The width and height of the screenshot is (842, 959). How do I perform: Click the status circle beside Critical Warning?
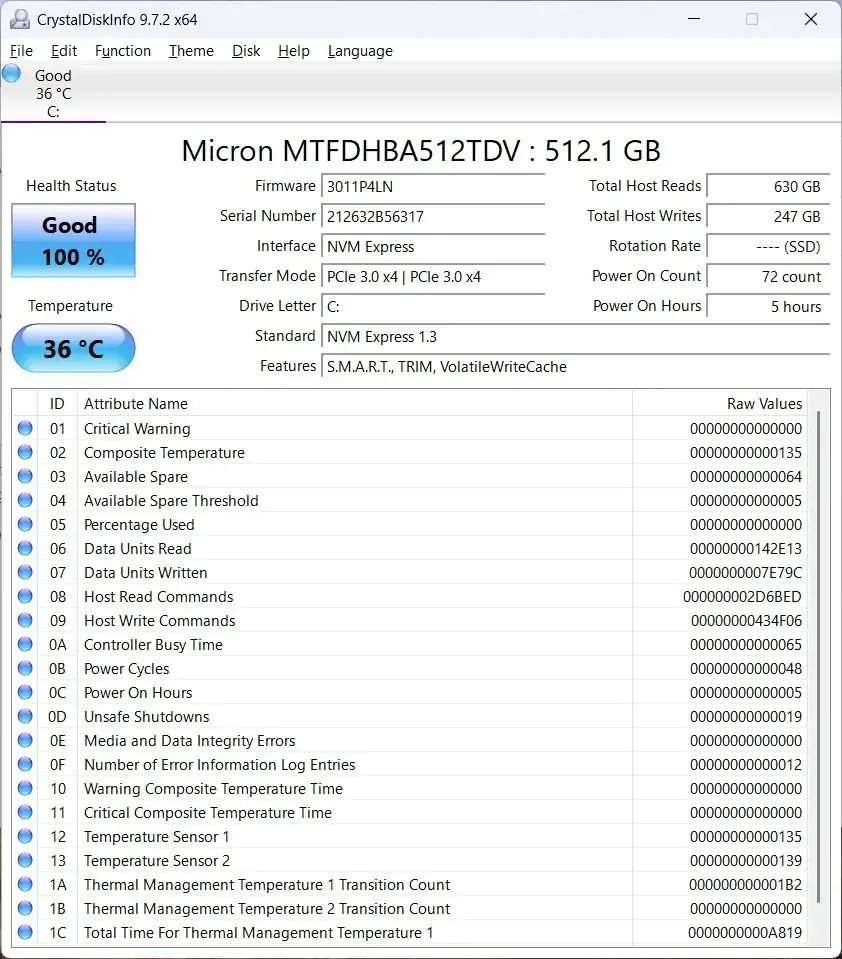(25, 428)
